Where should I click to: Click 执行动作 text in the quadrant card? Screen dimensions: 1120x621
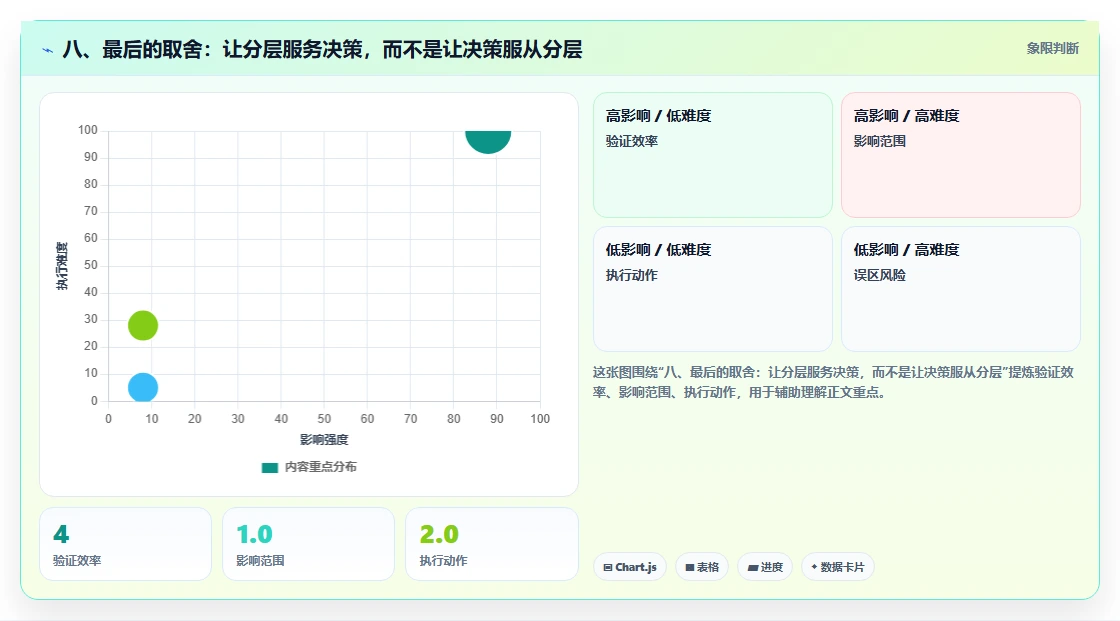631,275
